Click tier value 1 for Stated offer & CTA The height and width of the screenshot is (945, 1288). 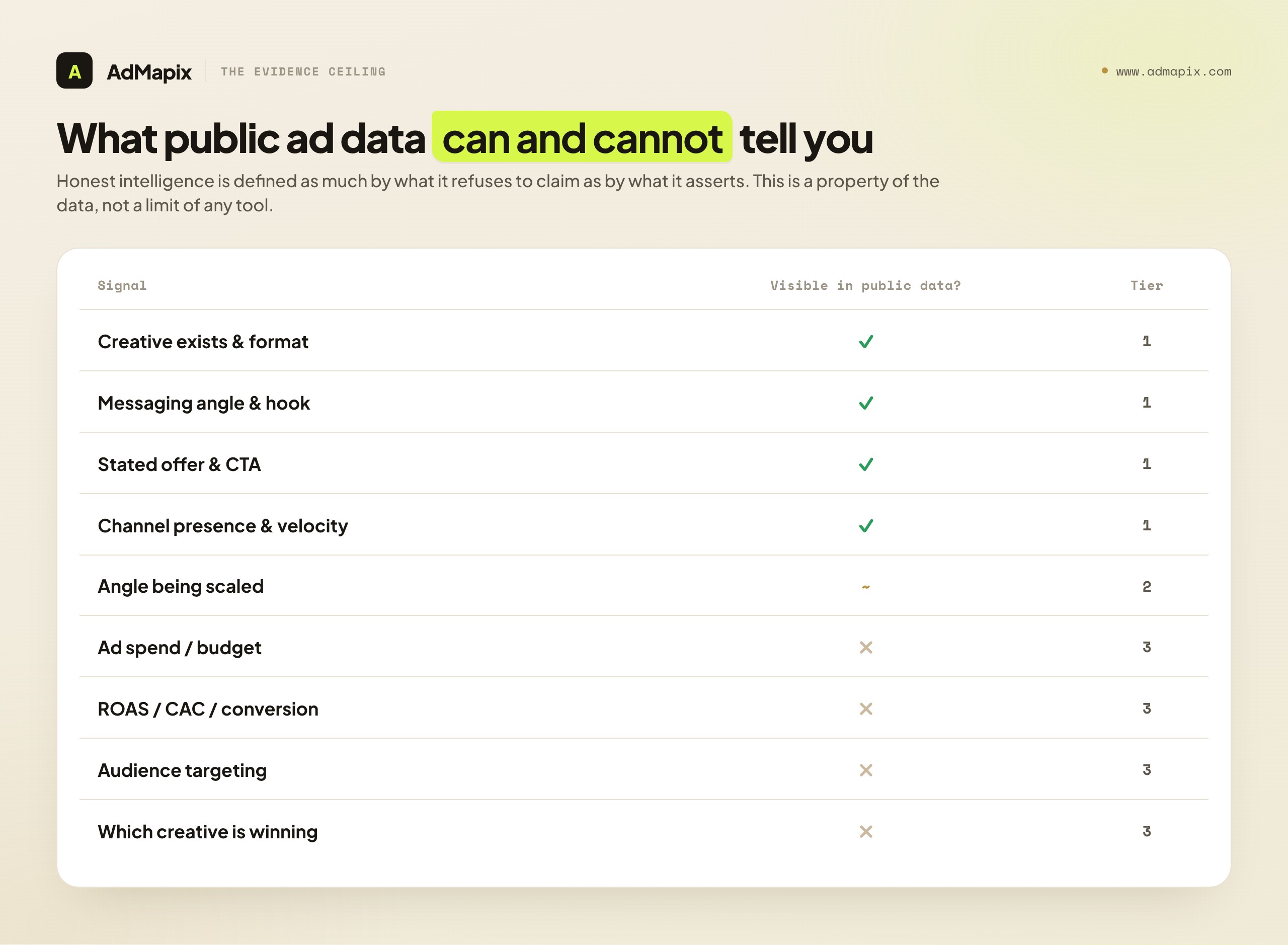[x=1146, y=463]
